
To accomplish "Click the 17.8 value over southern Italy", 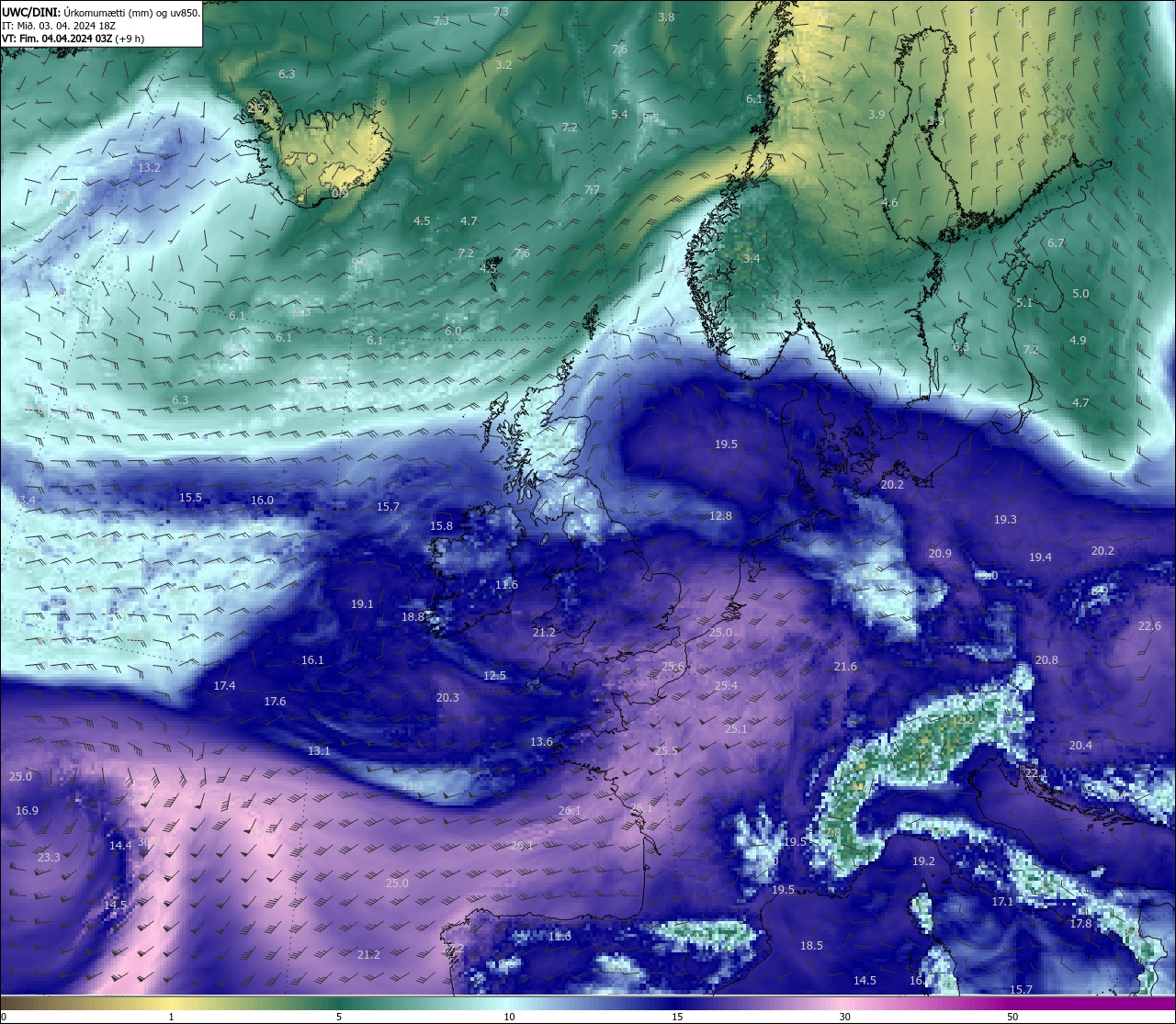I will (1080, 924).
